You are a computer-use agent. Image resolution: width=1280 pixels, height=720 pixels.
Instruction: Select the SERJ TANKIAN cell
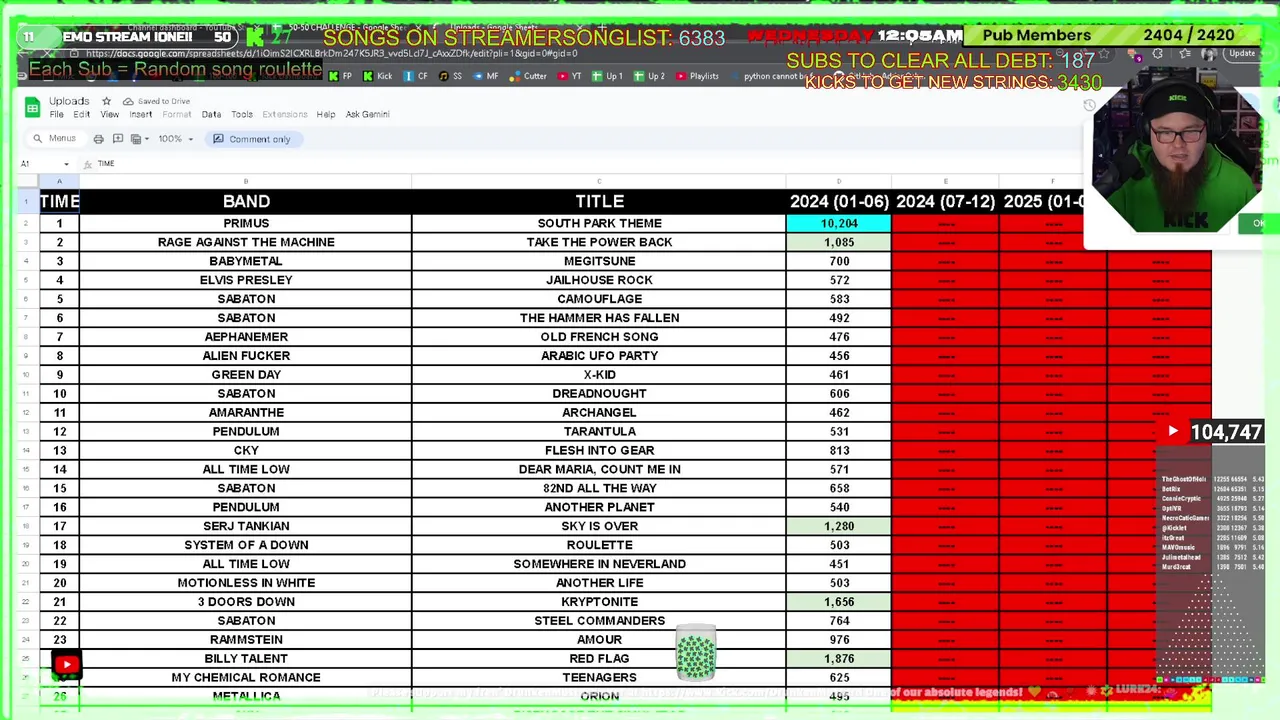[x=245, y=526]
